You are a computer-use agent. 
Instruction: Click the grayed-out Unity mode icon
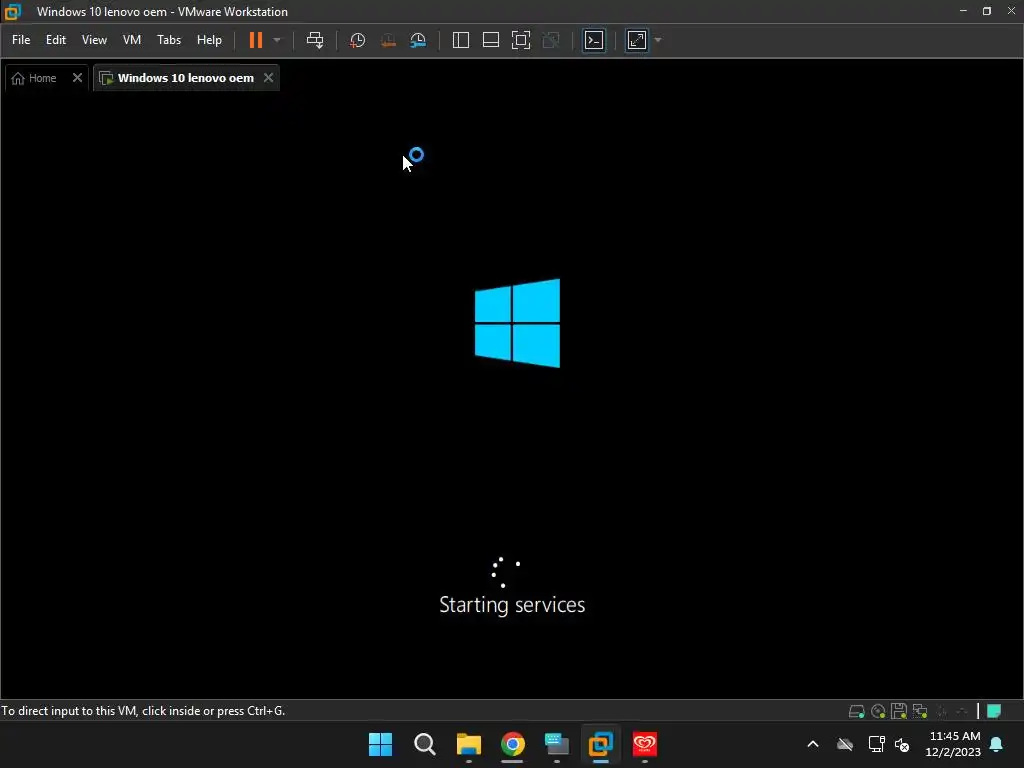click(551, 40)
